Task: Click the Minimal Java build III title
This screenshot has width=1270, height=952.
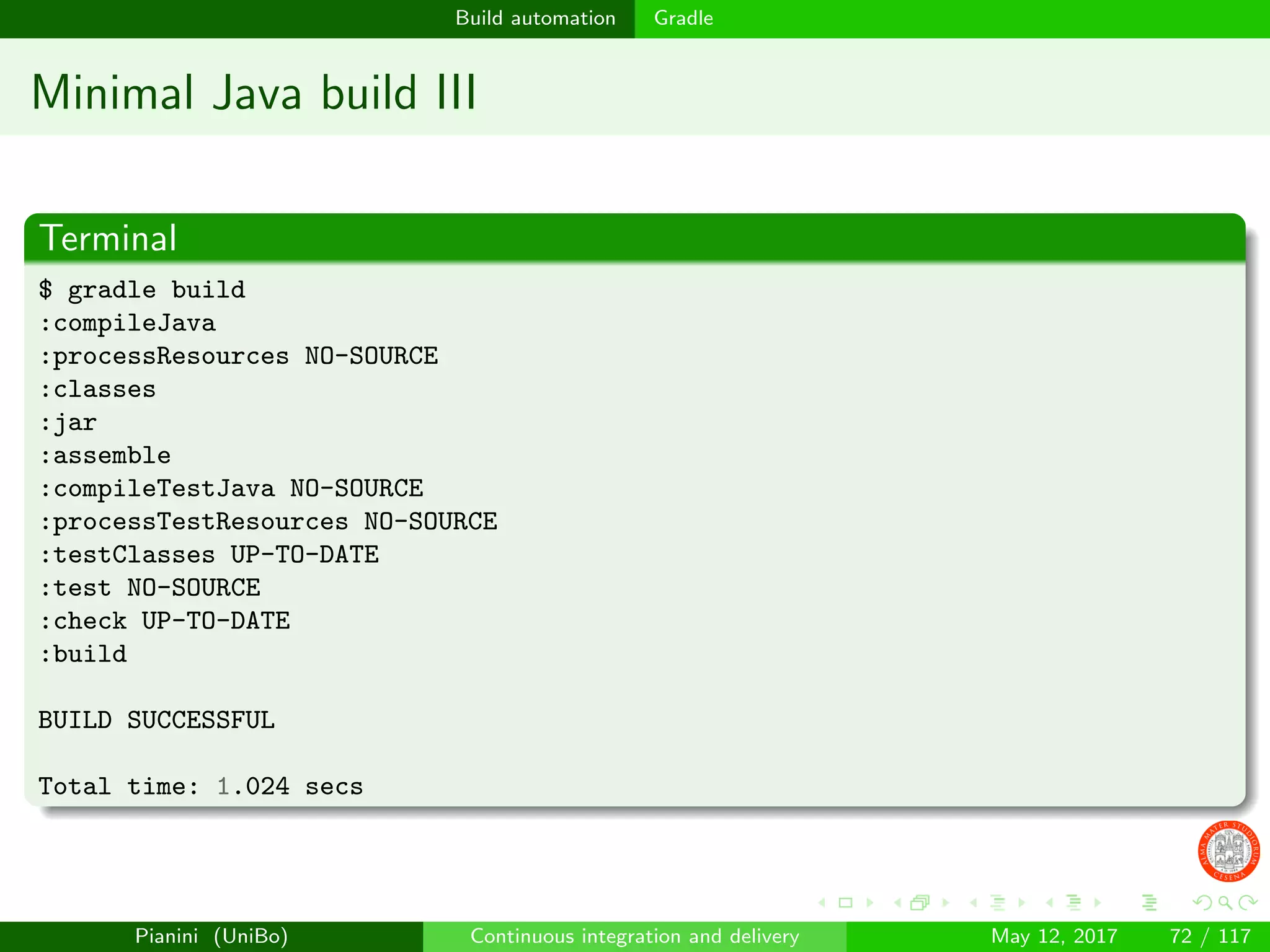Action: [x=254, y=92]
